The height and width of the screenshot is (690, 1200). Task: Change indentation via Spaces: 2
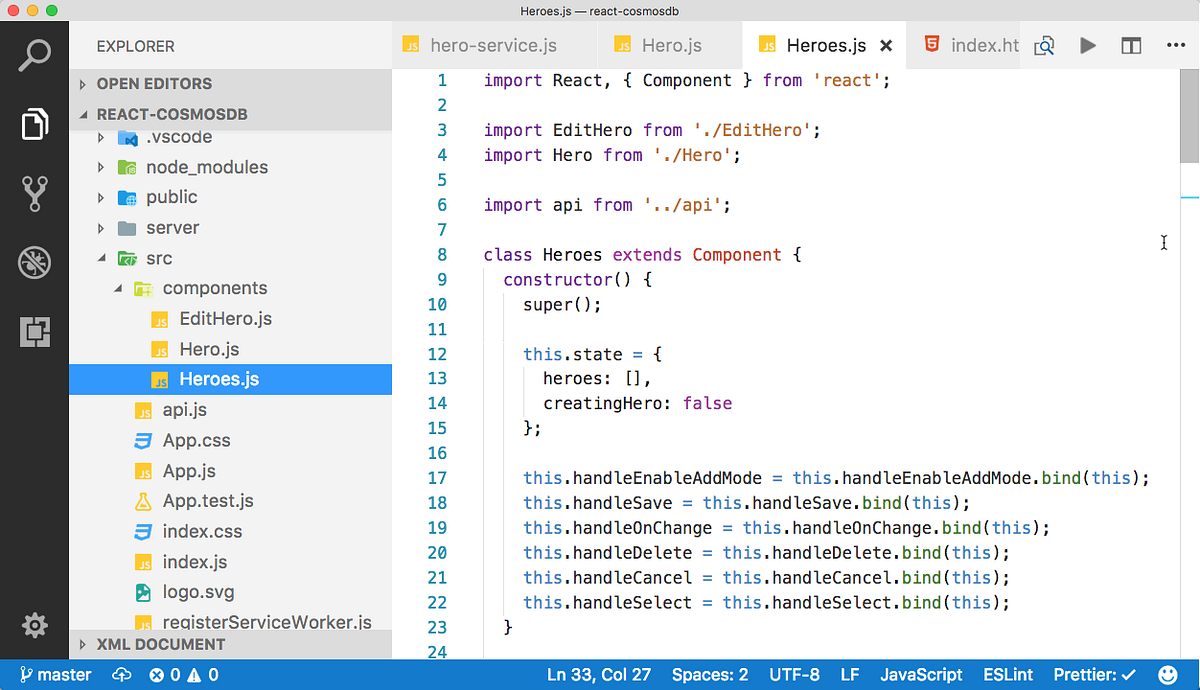point(710,675)
